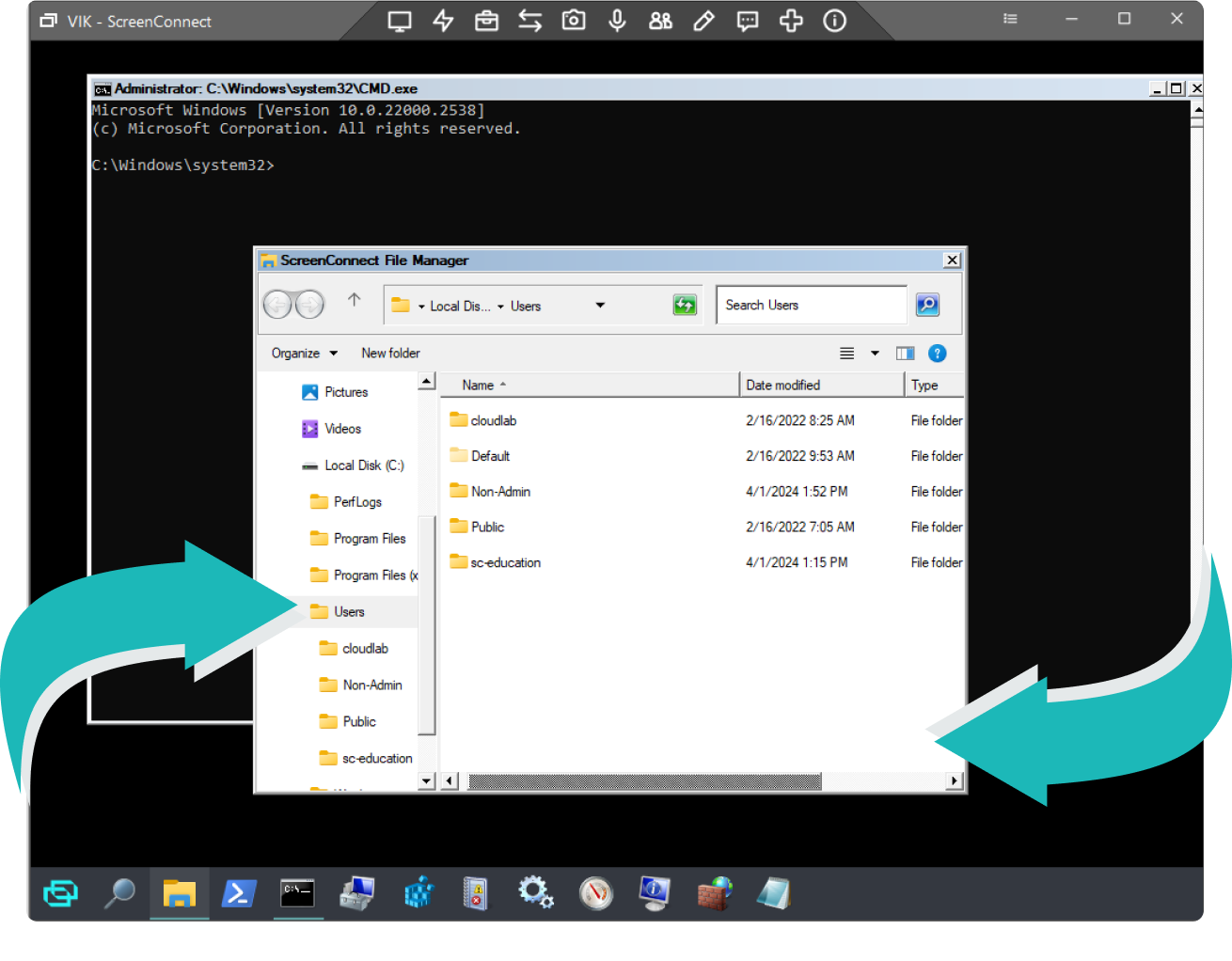Click the tree pane scroll up arrow

pyautogui.click(x=427, y=381)
